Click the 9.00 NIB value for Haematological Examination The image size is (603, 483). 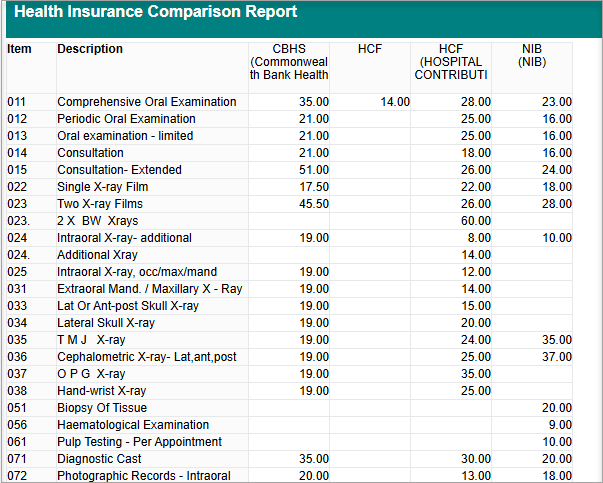click(x=560, y=425)
